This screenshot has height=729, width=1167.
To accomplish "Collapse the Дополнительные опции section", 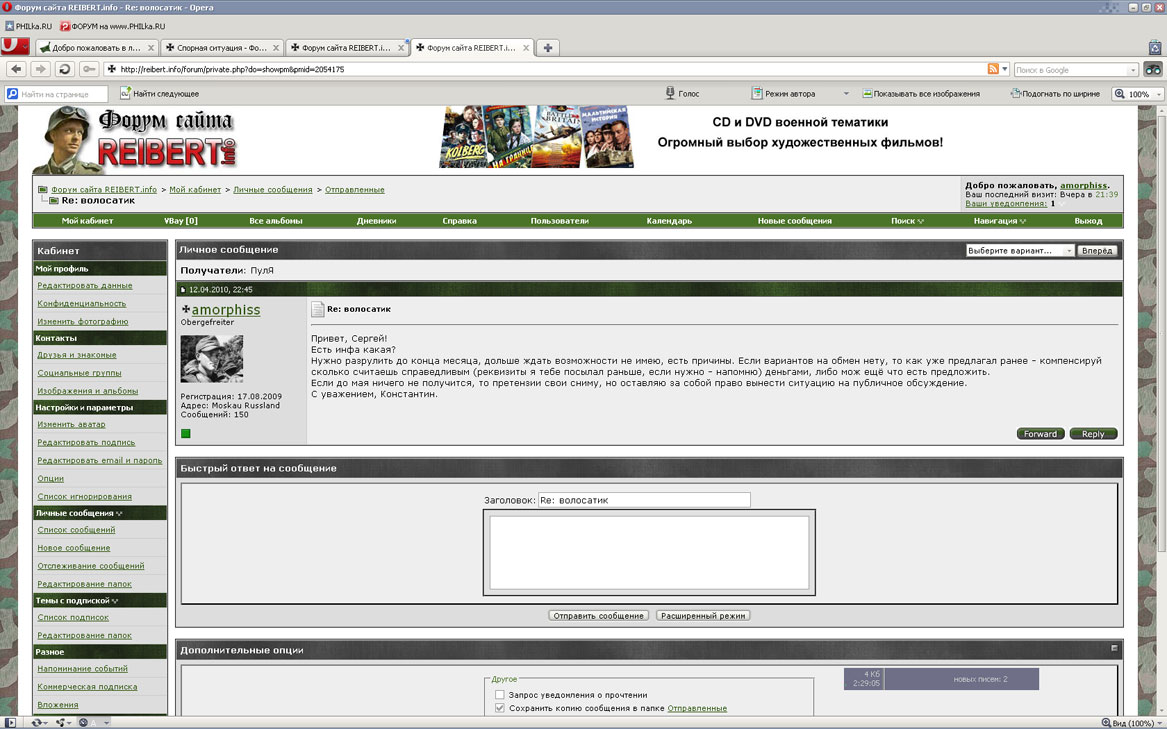I will [1114, 648].
